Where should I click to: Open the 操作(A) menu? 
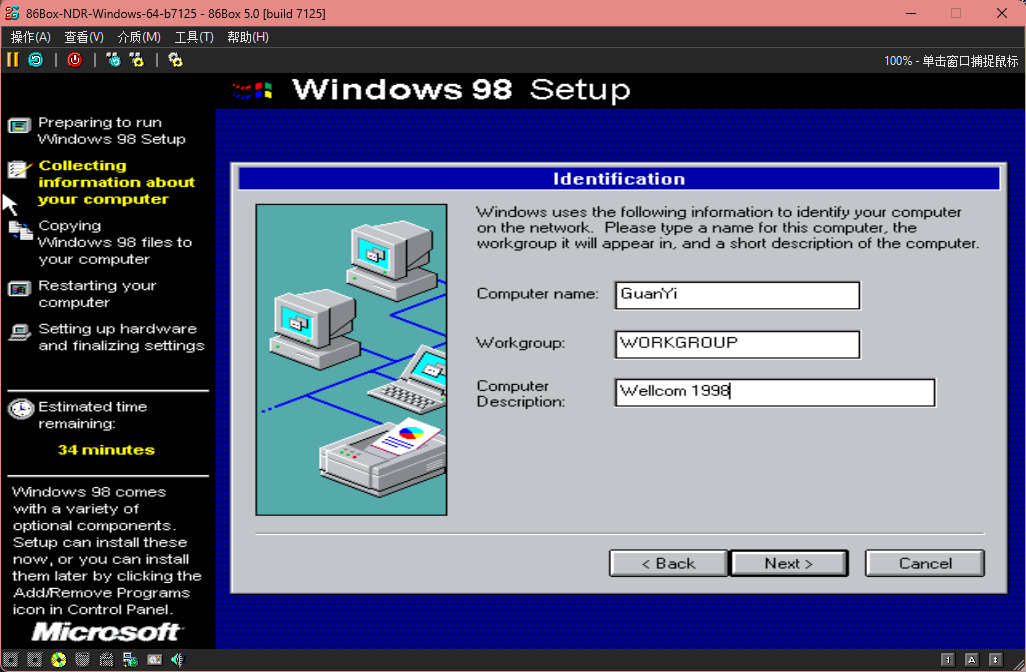tap(31, 37)
